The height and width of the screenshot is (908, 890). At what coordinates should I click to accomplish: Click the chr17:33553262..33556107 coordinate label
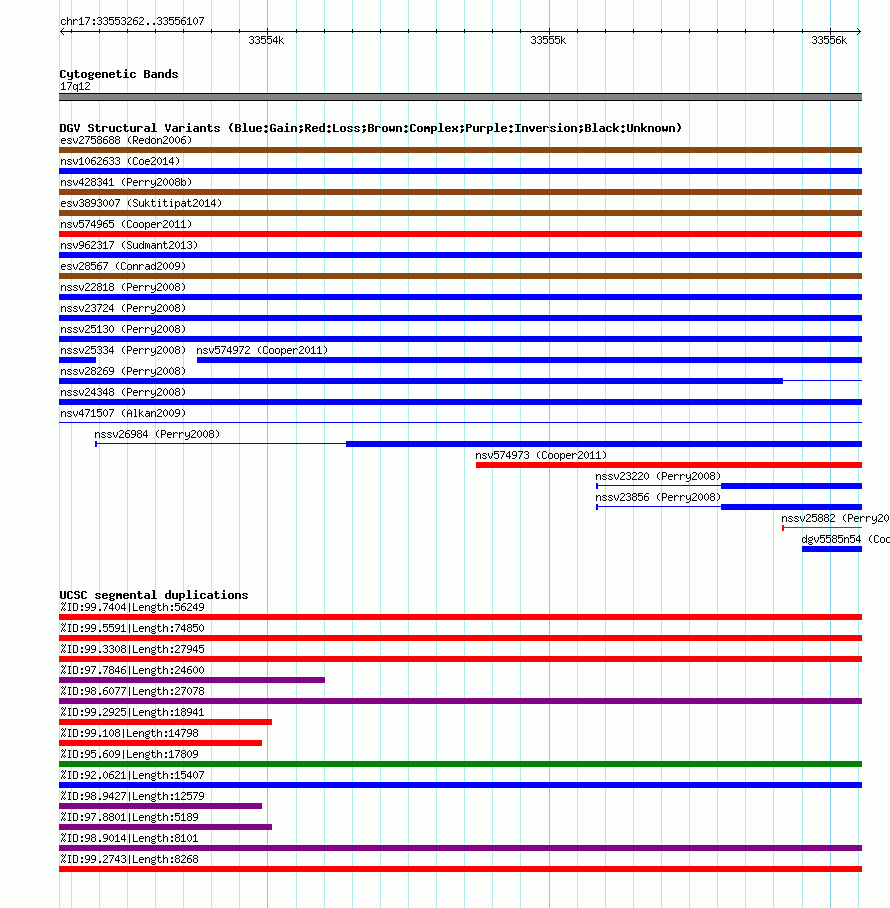point(132,21)
